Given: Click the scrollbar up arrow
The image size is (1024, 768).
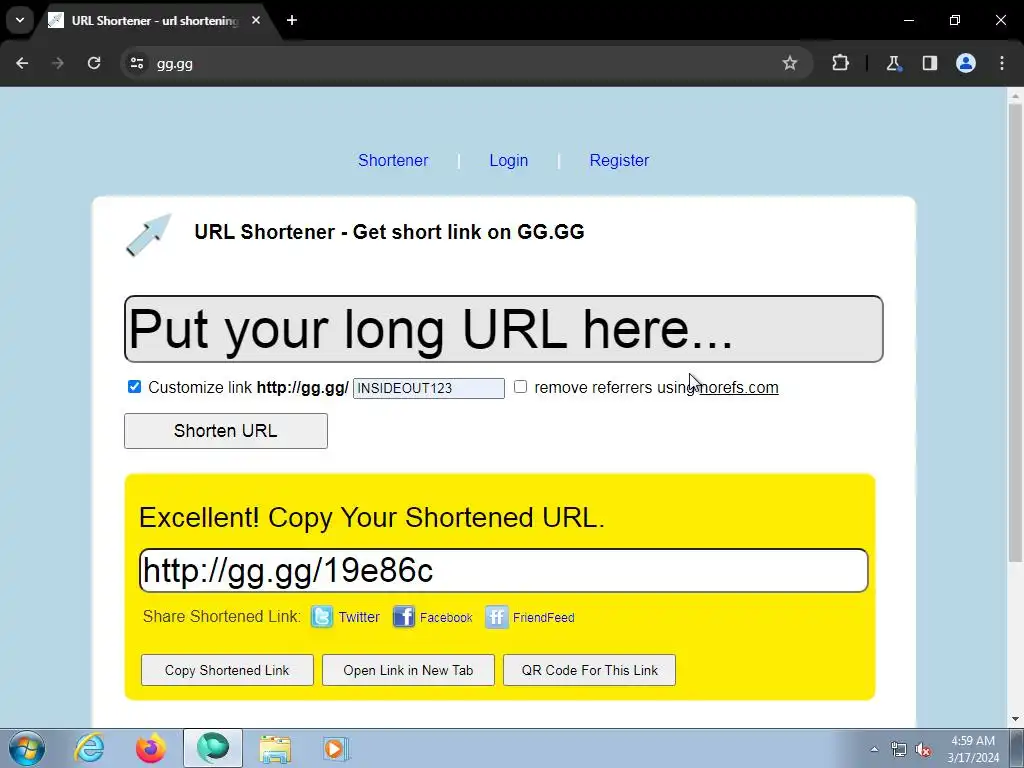Looking at the screenshot, I should click(1015, 96).
